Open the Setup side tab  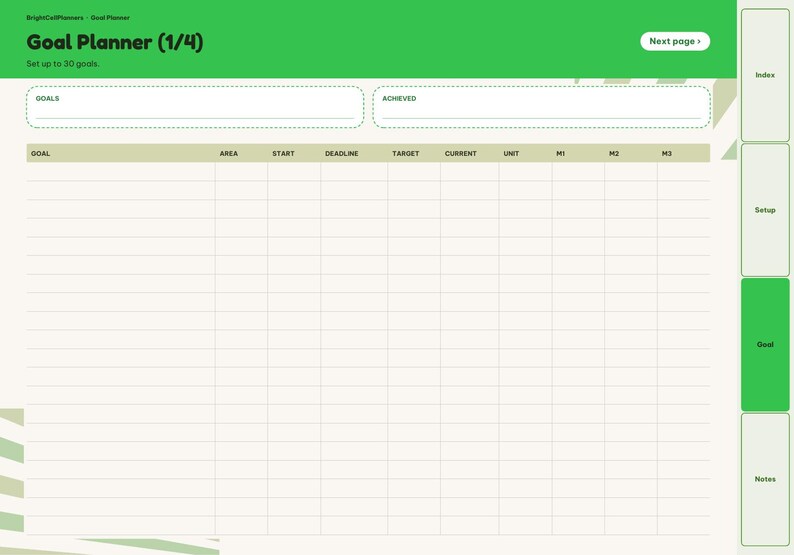click(x=765, y=210)
